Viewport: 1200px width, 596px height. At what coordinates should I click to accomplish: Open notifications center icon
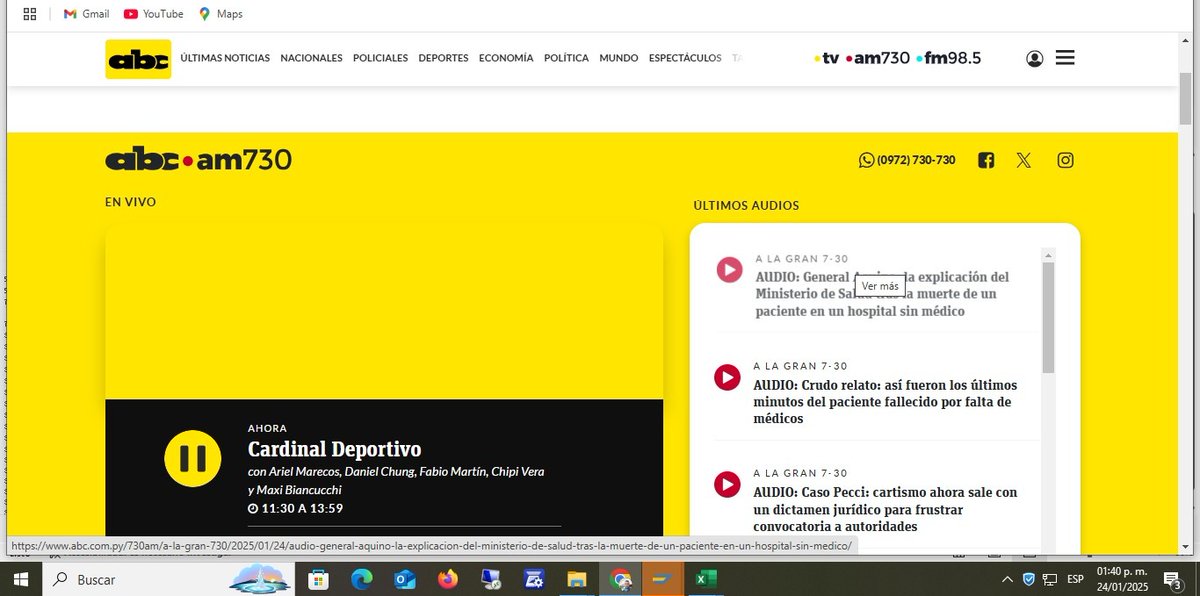[x=1173, y=579]
